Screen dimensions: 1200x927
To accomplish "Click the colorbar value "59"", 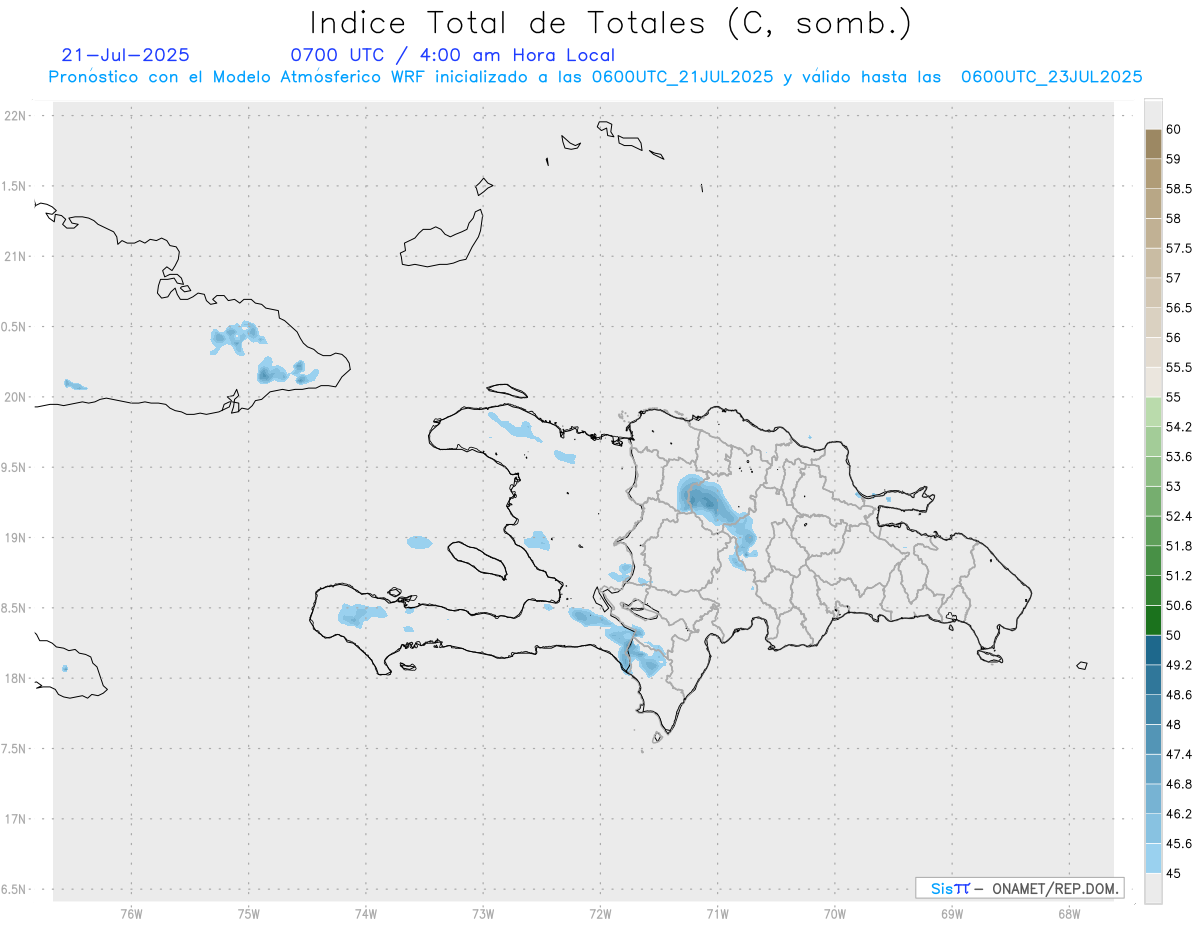I will point(1173,158).
